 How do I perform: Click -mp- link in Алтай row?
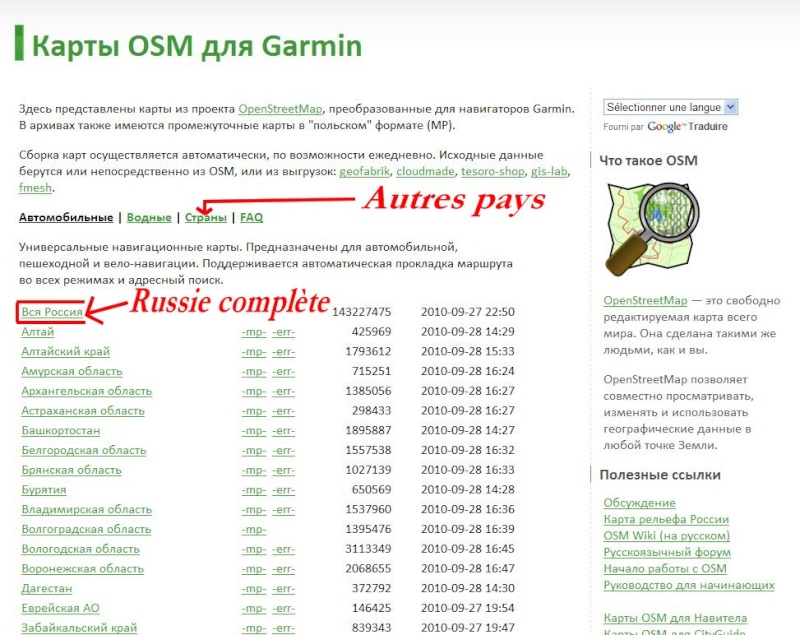click(254, 333)
